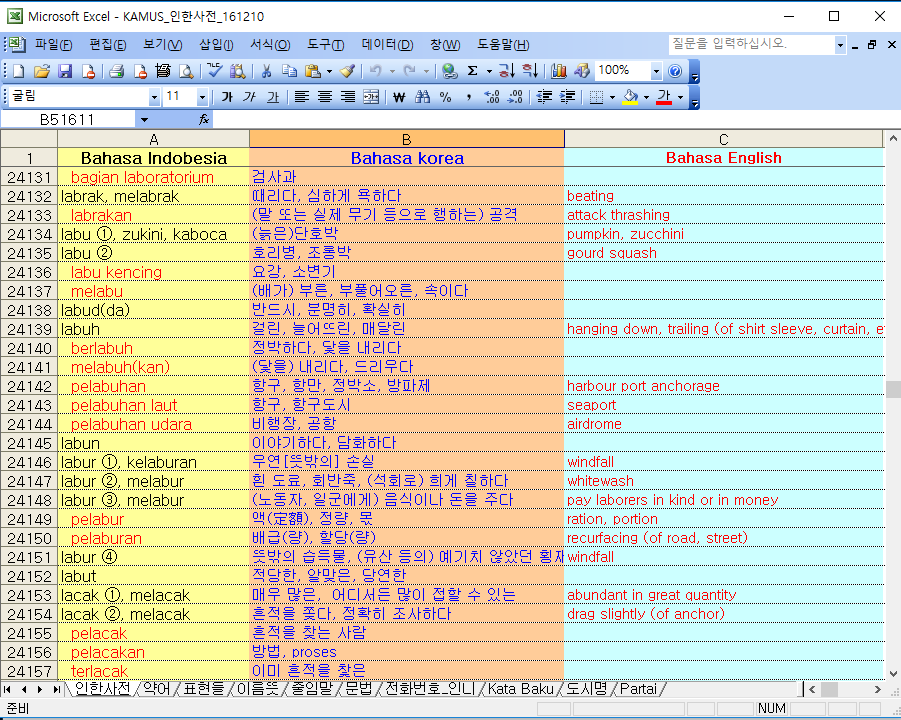Click the Sort Ascending icon
This screenshot has height=720, width=901.
pyautogui.click(x=506, y=71)
